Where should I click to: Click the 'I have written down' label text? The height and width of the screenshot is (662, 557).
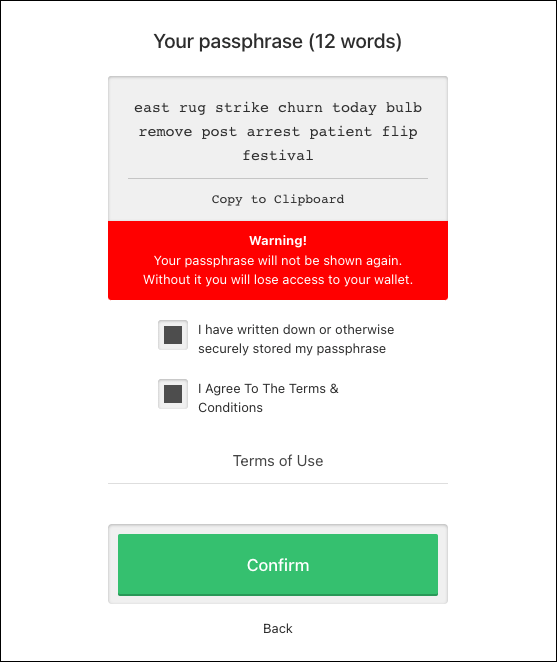pyautogui.click(x=296, y=339)
